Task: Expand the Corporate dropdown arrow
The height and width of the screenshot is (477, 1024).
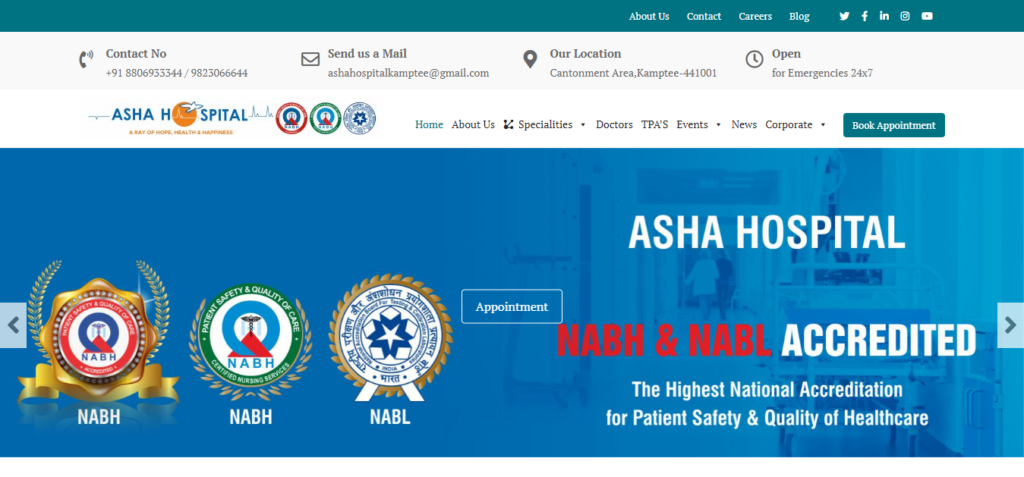Action: [x=823, y=125]
